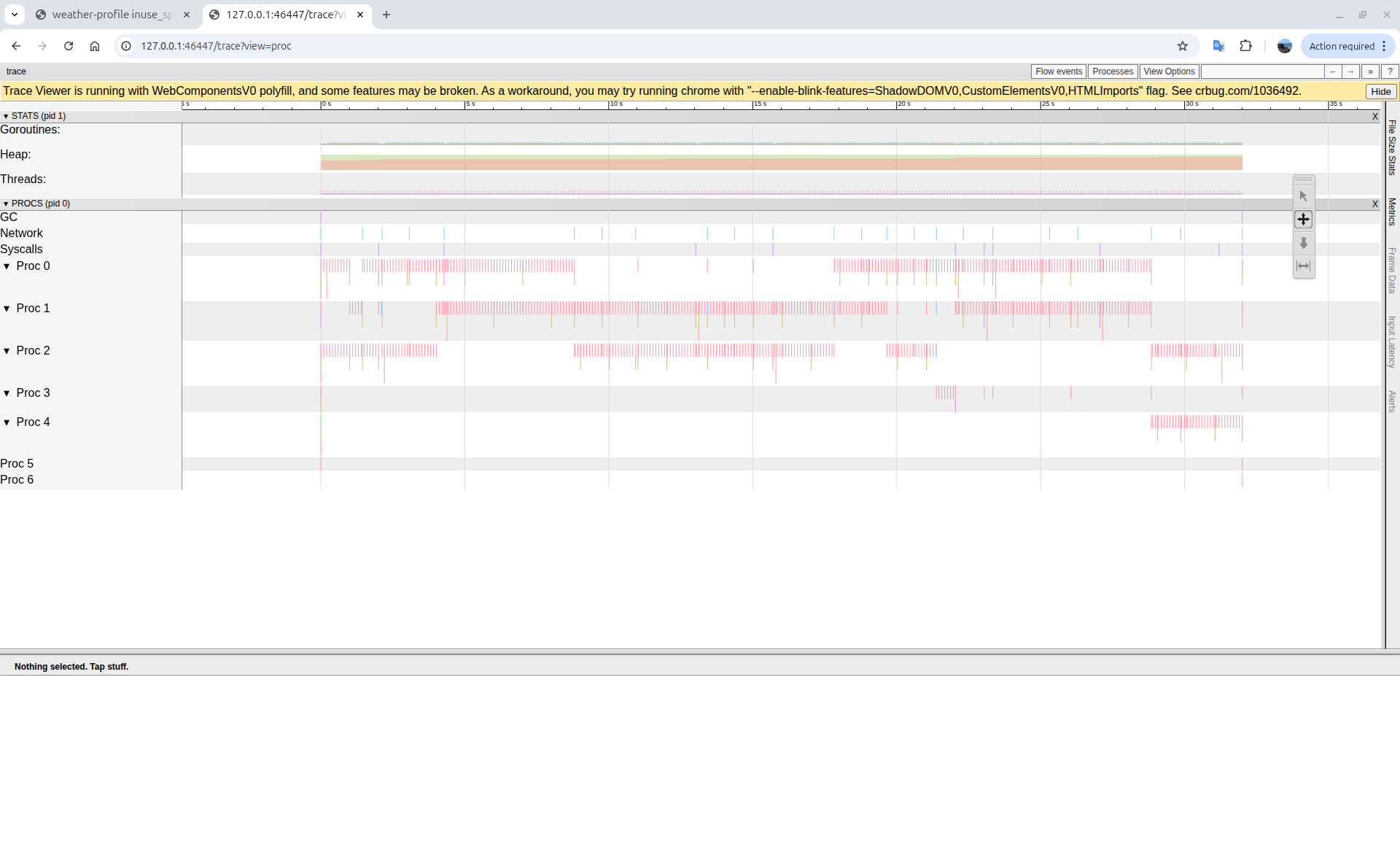Viewport: 1400px width, 855px height.
Task: Collapse the STATS (pid 1) section
Action: click(x=7, y=115)
